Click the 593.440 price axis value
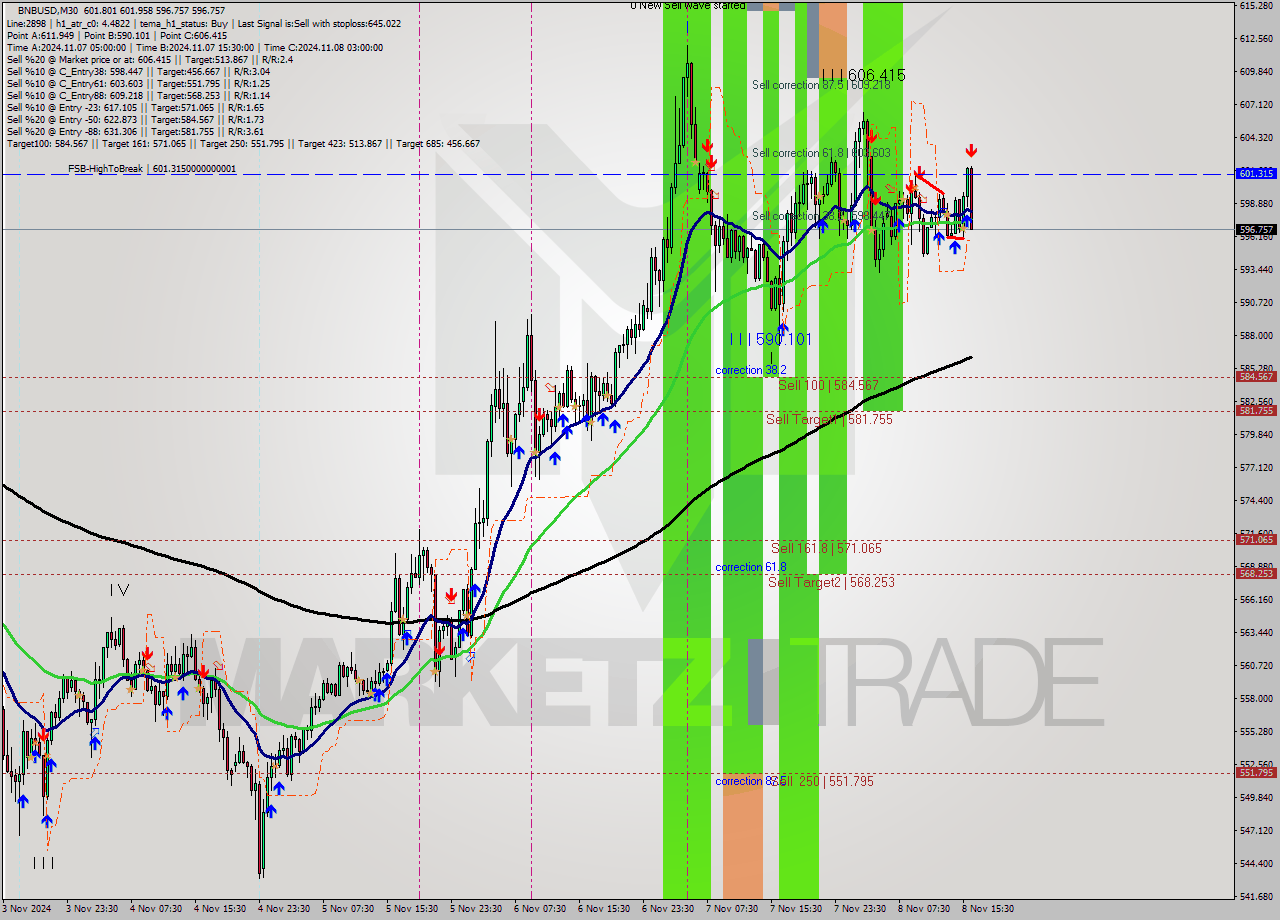 (1255, 270)
